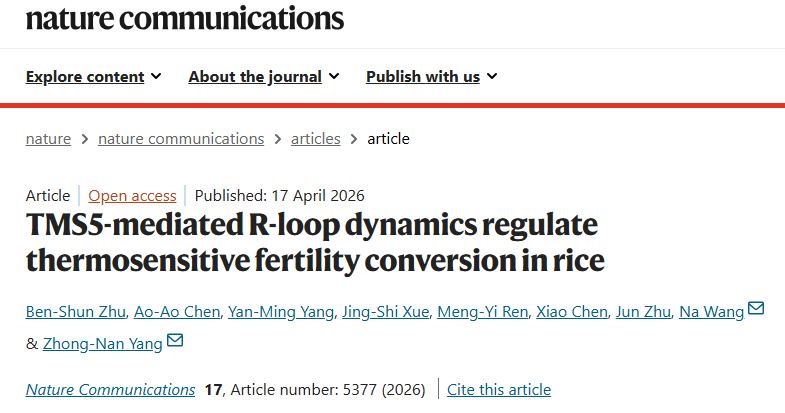View author Ben-Shun Zhu

[76, 312]
